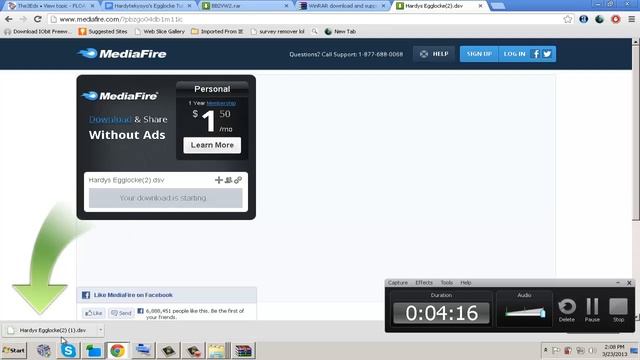Log in with the Facebook icon

coord(536,54)
